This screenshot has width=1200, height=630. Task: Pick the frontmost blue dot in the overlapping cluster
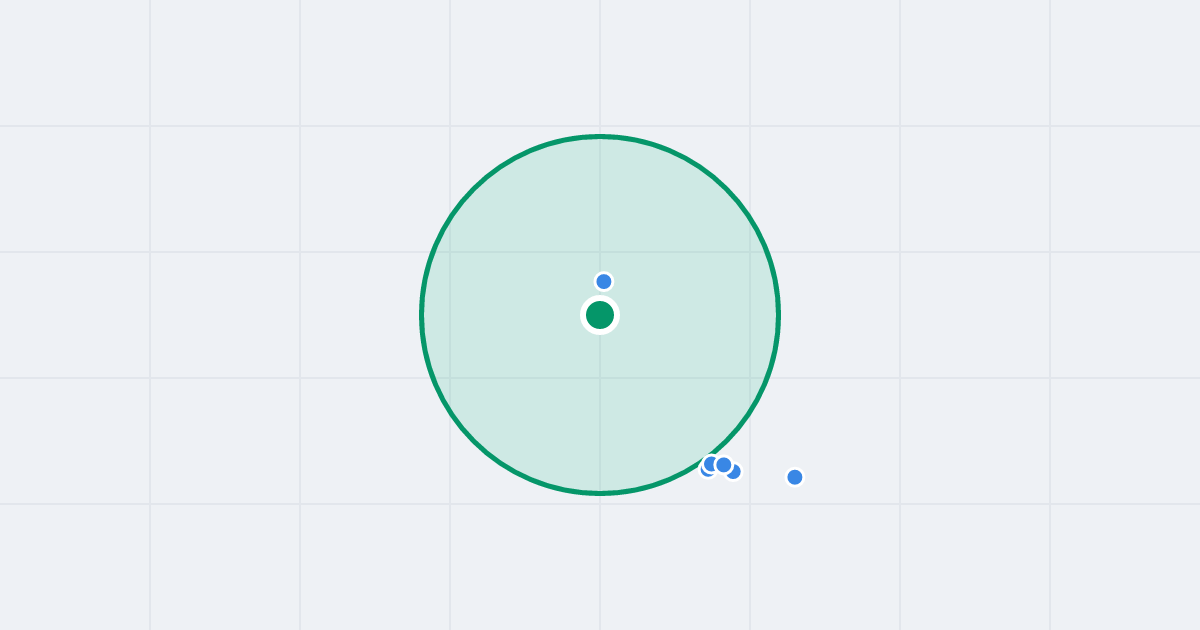724,465
